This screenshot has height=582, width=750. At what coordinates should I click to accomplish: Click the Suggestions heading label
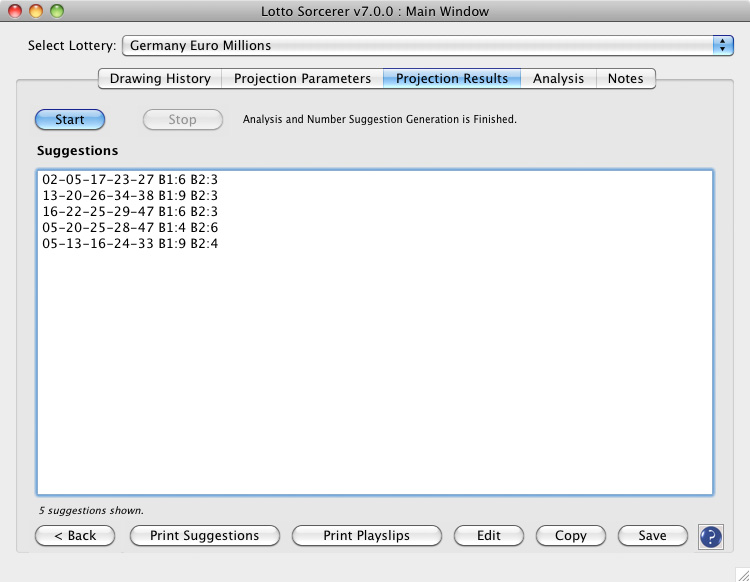[77, 151]
